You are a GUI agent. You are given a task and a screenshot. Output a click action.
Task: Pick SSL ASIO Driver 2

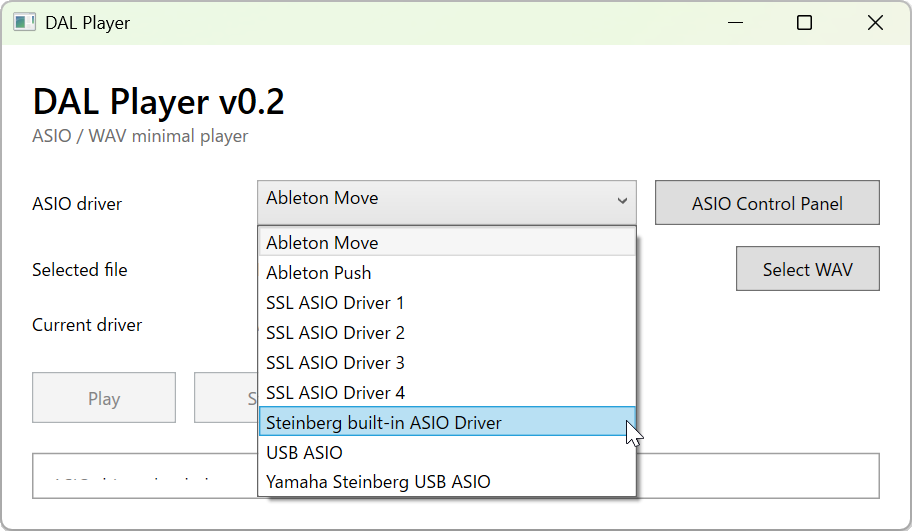coord(447,333)
